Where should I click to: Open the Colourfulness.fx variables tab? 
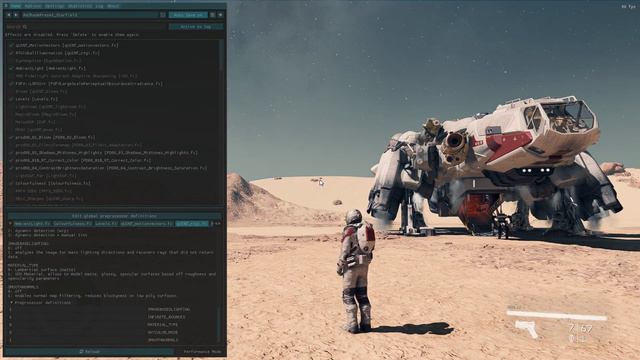pos(73,224)
